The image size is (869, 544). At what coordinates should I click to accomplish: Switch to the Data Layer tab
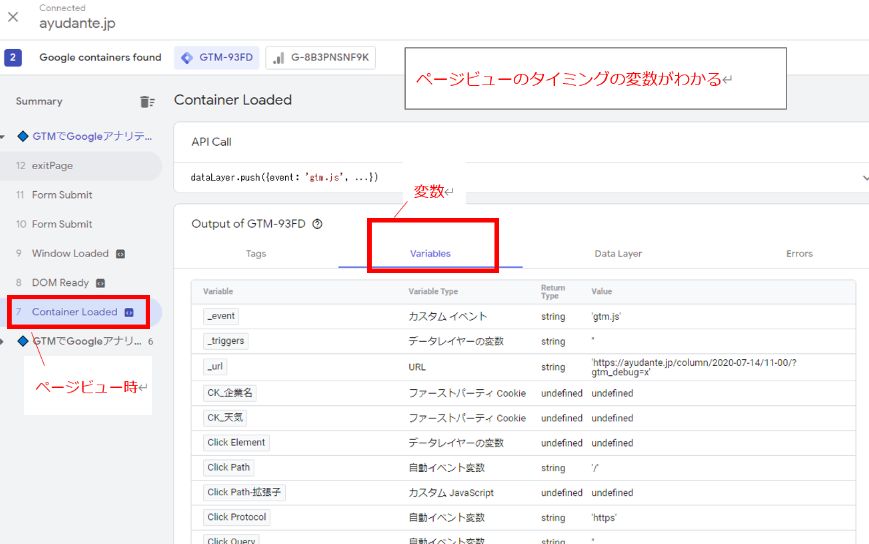[x=618, y=254]
